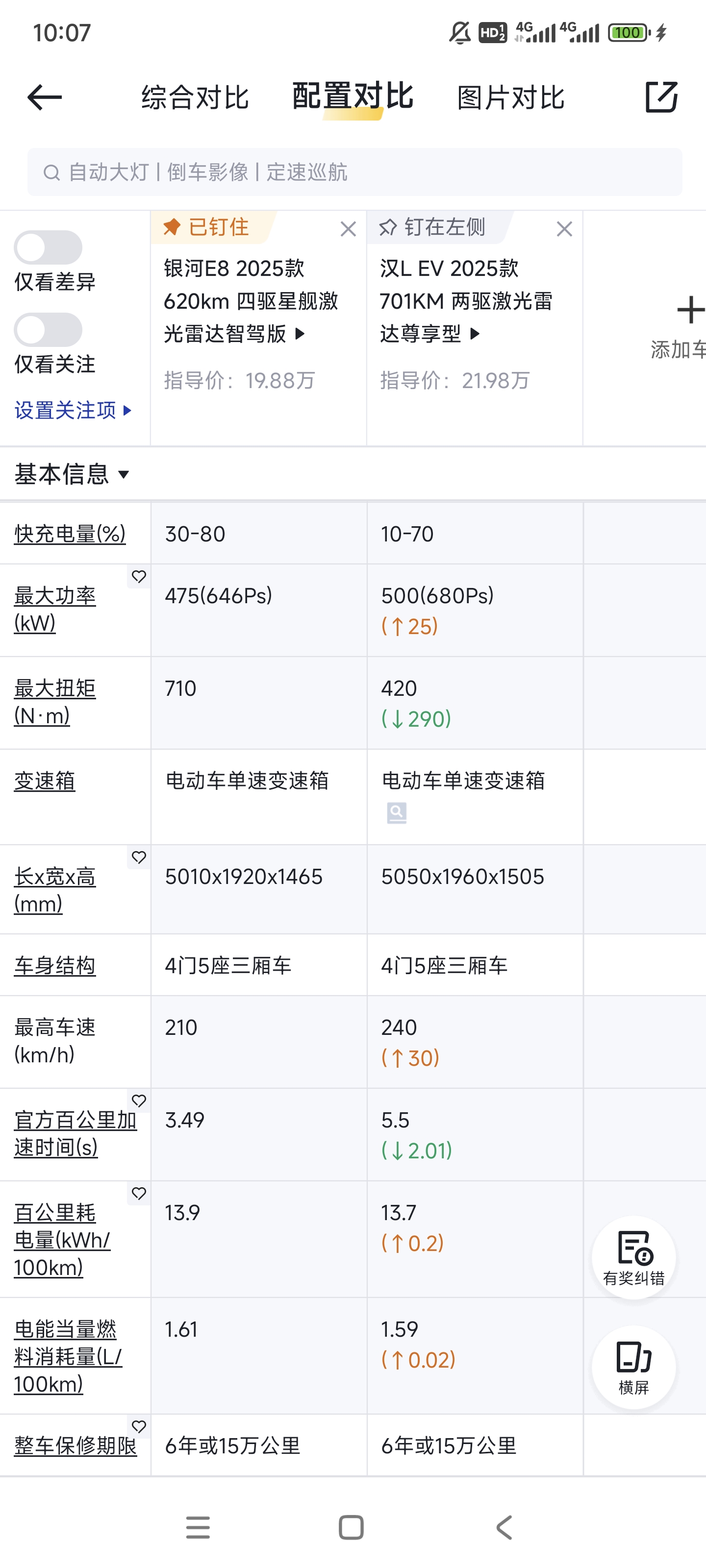Open the 快充电量(%) term explanation
Screen dimensions: 706x1568
tap(70, 534)
